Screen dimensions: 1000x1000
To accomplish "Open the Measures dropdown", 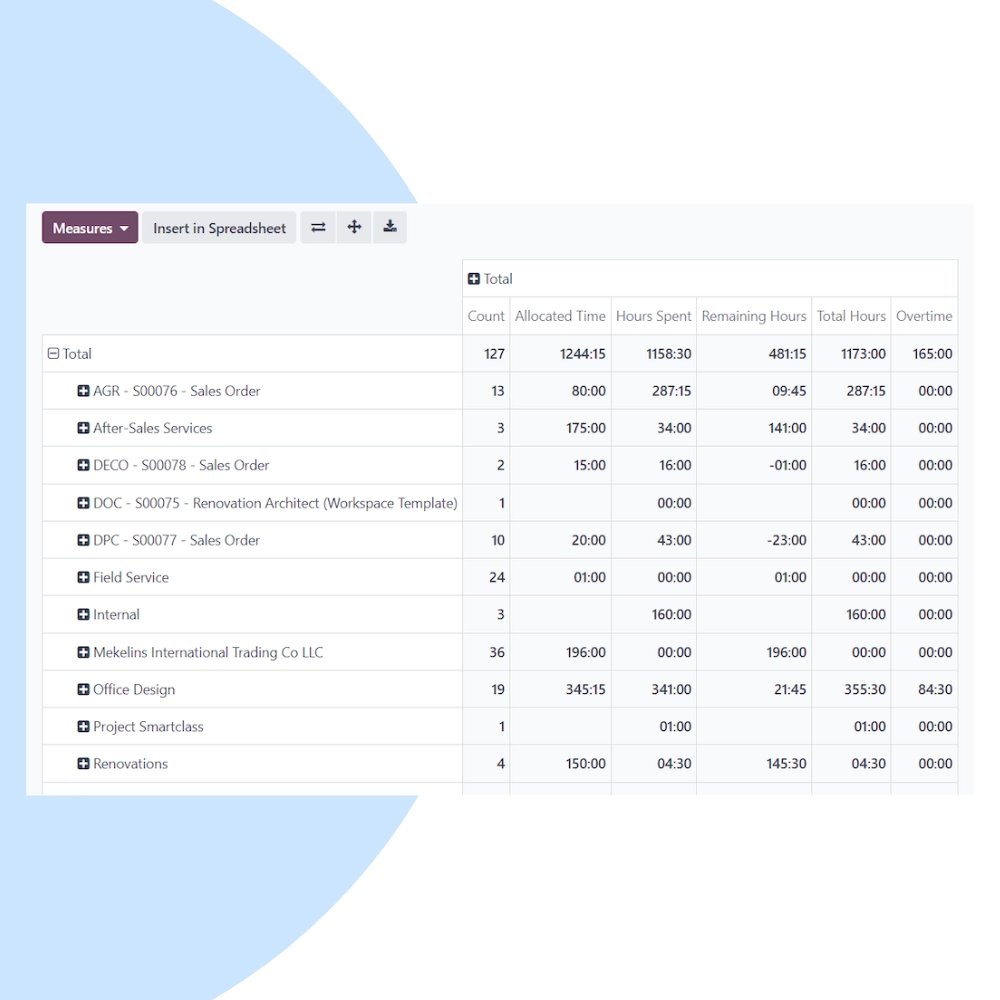I will click(x=89, y=227).
